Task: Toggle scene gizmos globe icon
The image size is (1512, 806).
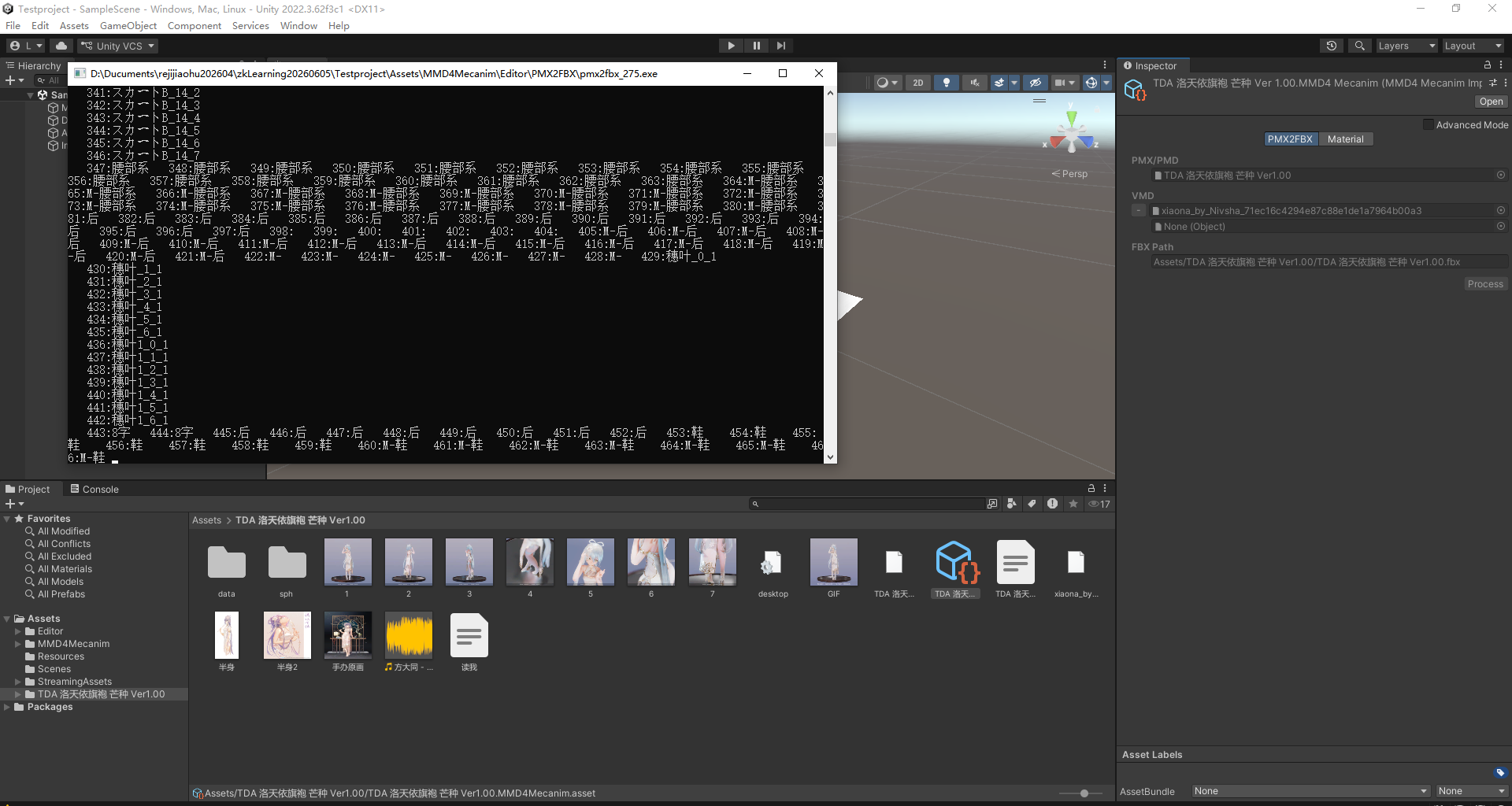Action: coord(1091,83)
